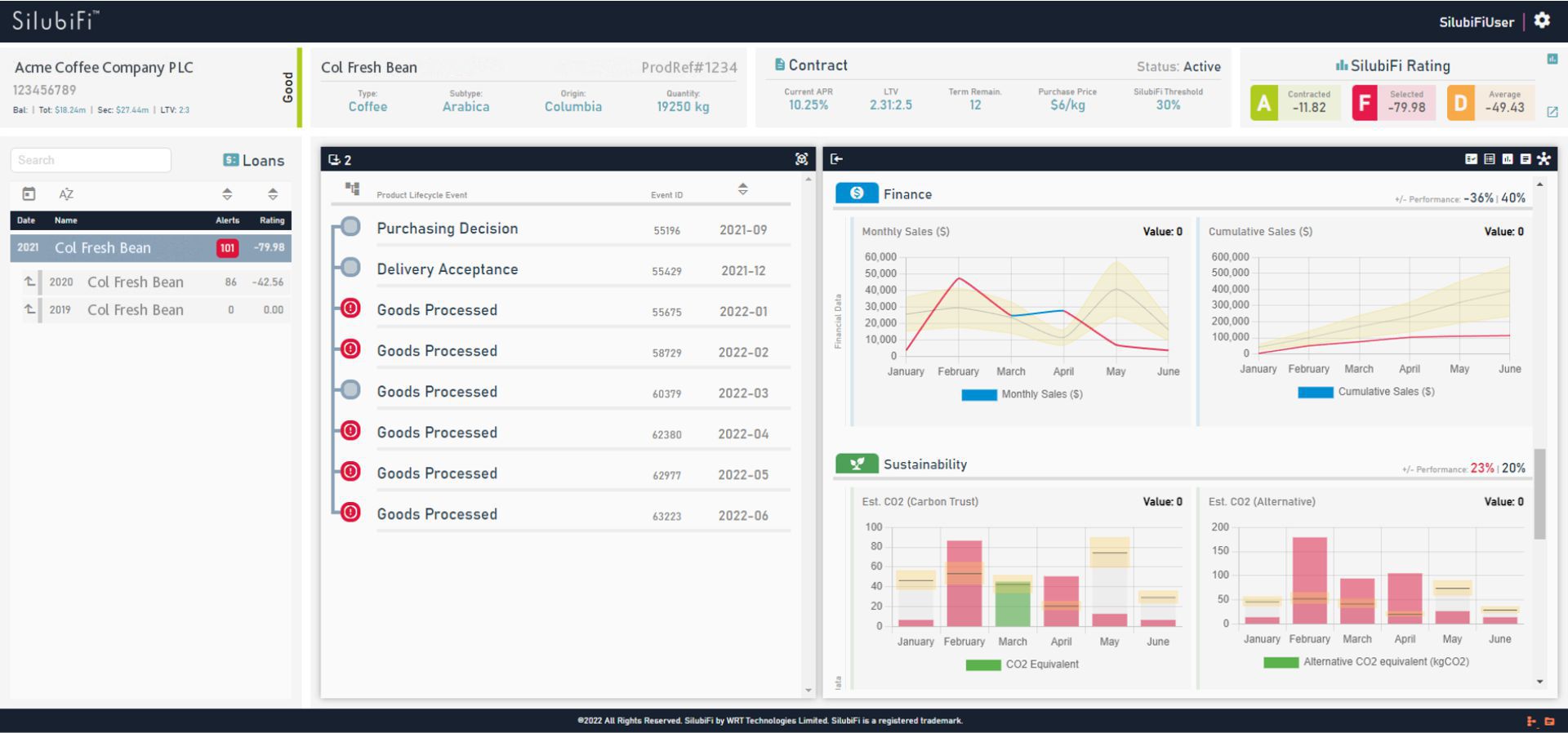This screenshot has width=1568, height=733.
Task: Click the hierarchy tree icon above lifecycle events
Action: 352,189
